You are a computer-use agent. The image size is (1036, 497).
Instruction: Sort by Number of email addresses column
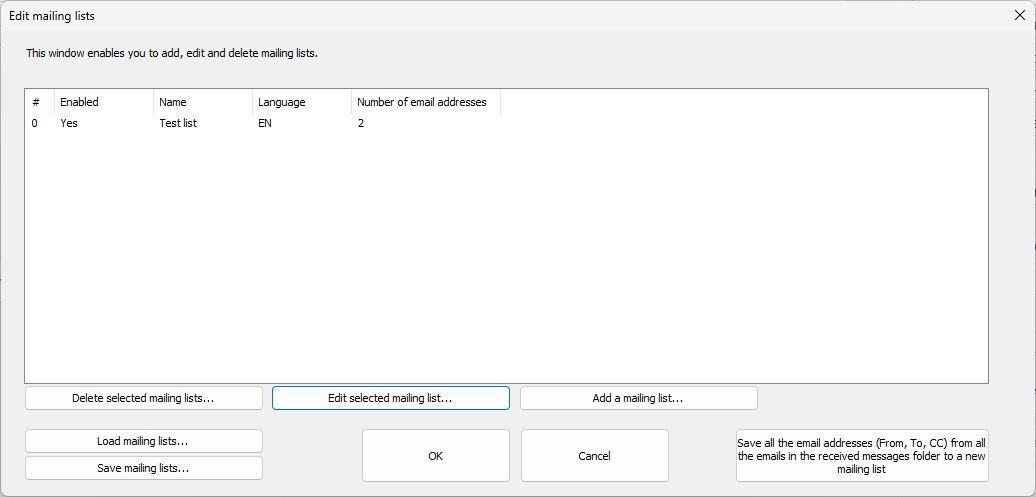point(426,102)
